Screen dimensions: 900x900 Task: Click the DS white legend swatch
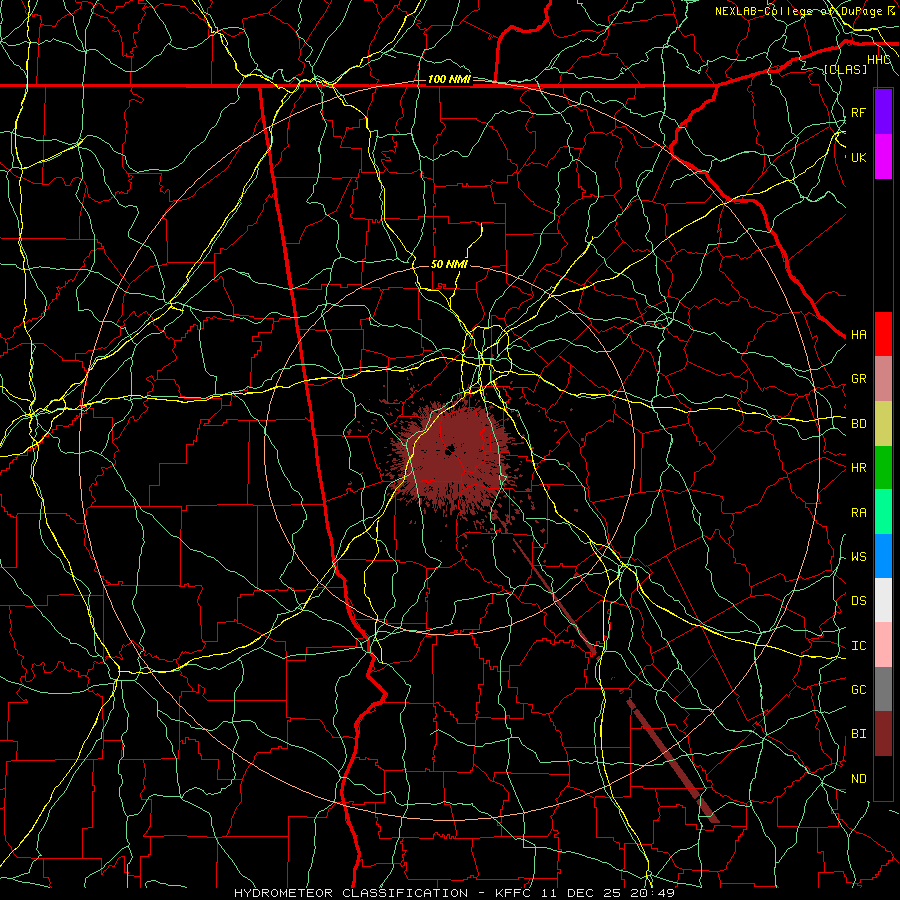(x=883, y=600)
